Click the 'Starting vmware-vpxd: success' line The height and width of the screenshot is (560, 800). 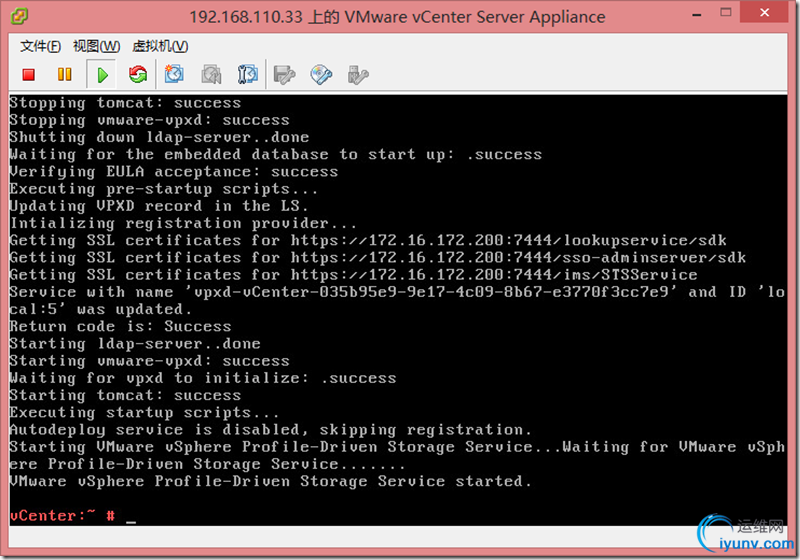tap(149, 361)
